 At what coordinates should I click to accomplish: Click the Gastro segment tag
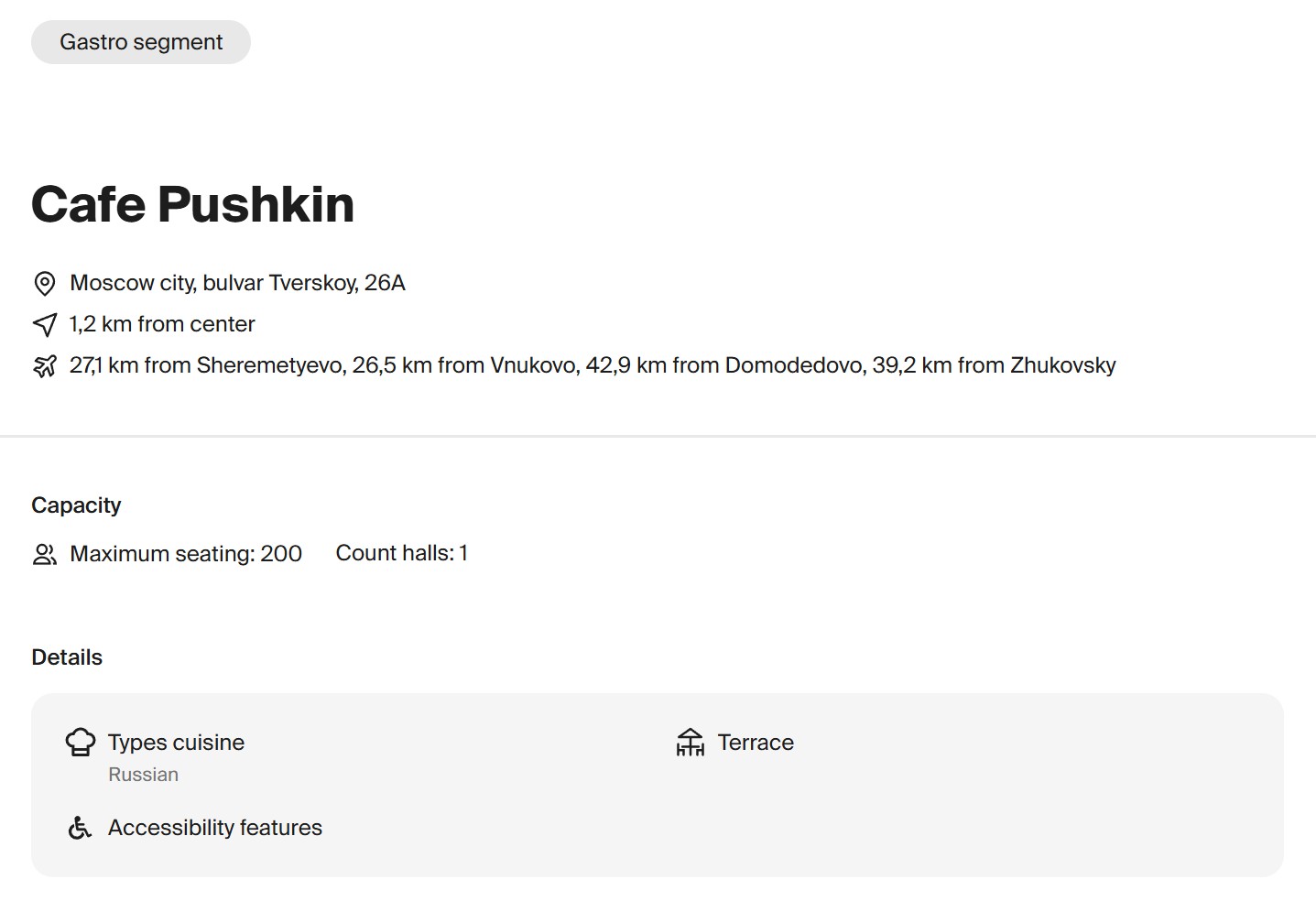[141, 42]
